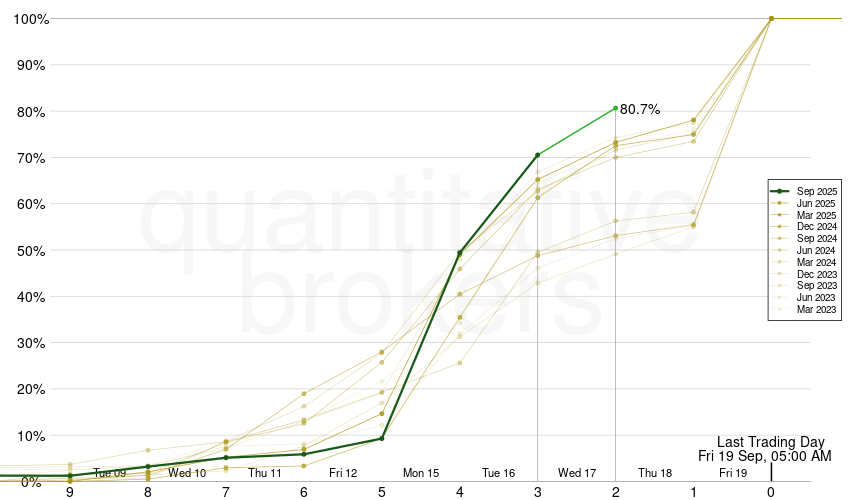The image size is (850, 500).
Task: Hide the Mar 2025 series in legend
Action: (816, 215)
